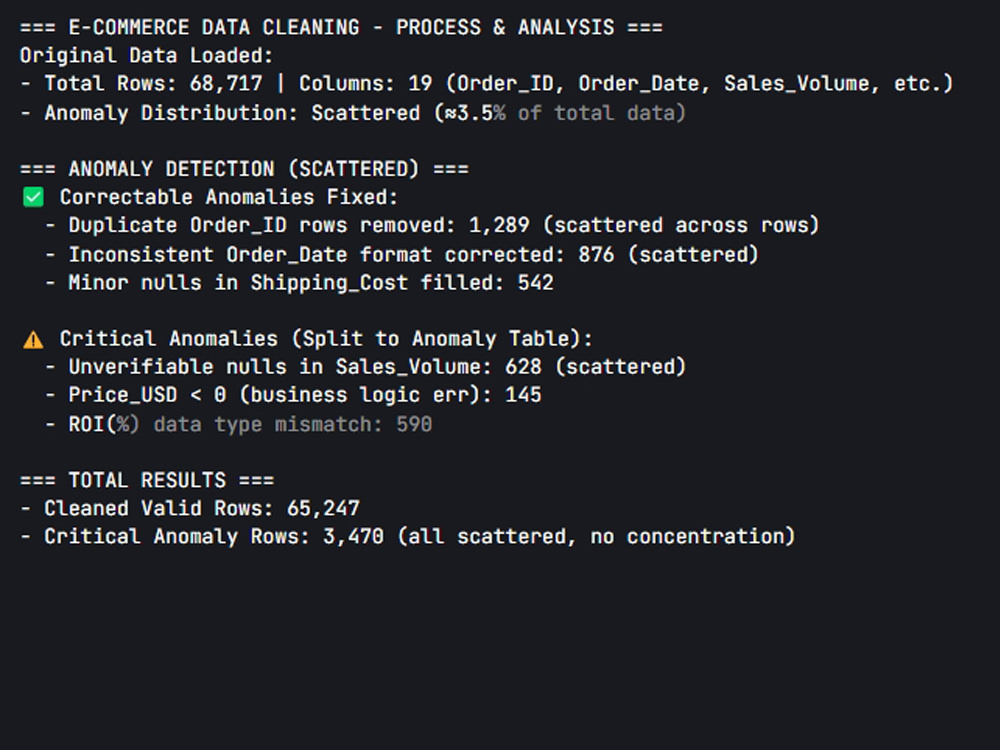Click the Original Data Loaded line
Image resolution: width=1000 pixels, height=750 pixels.
pos(146,55)
